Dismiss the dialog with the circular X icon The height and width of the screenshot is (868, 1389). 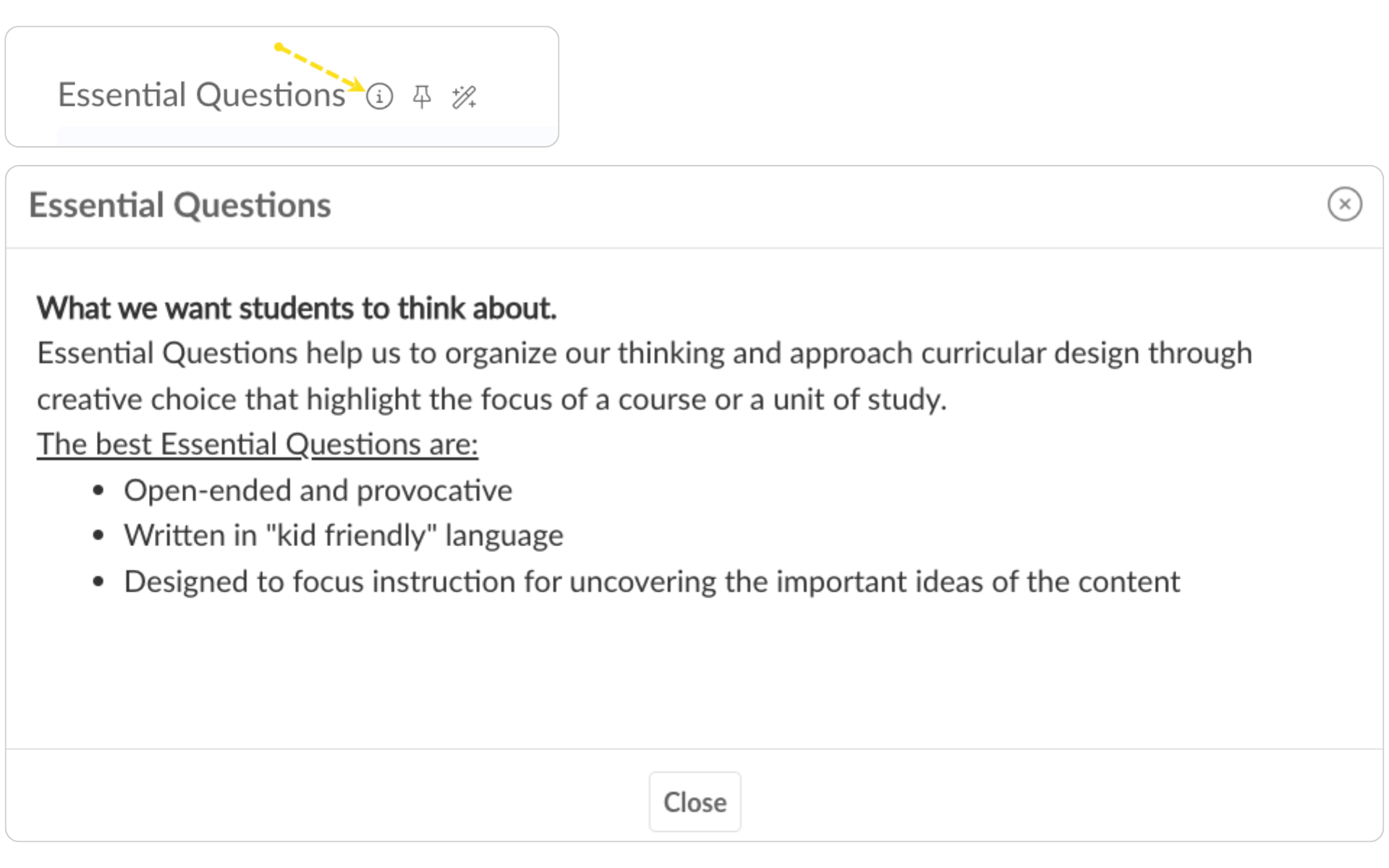coord(1344,204)
